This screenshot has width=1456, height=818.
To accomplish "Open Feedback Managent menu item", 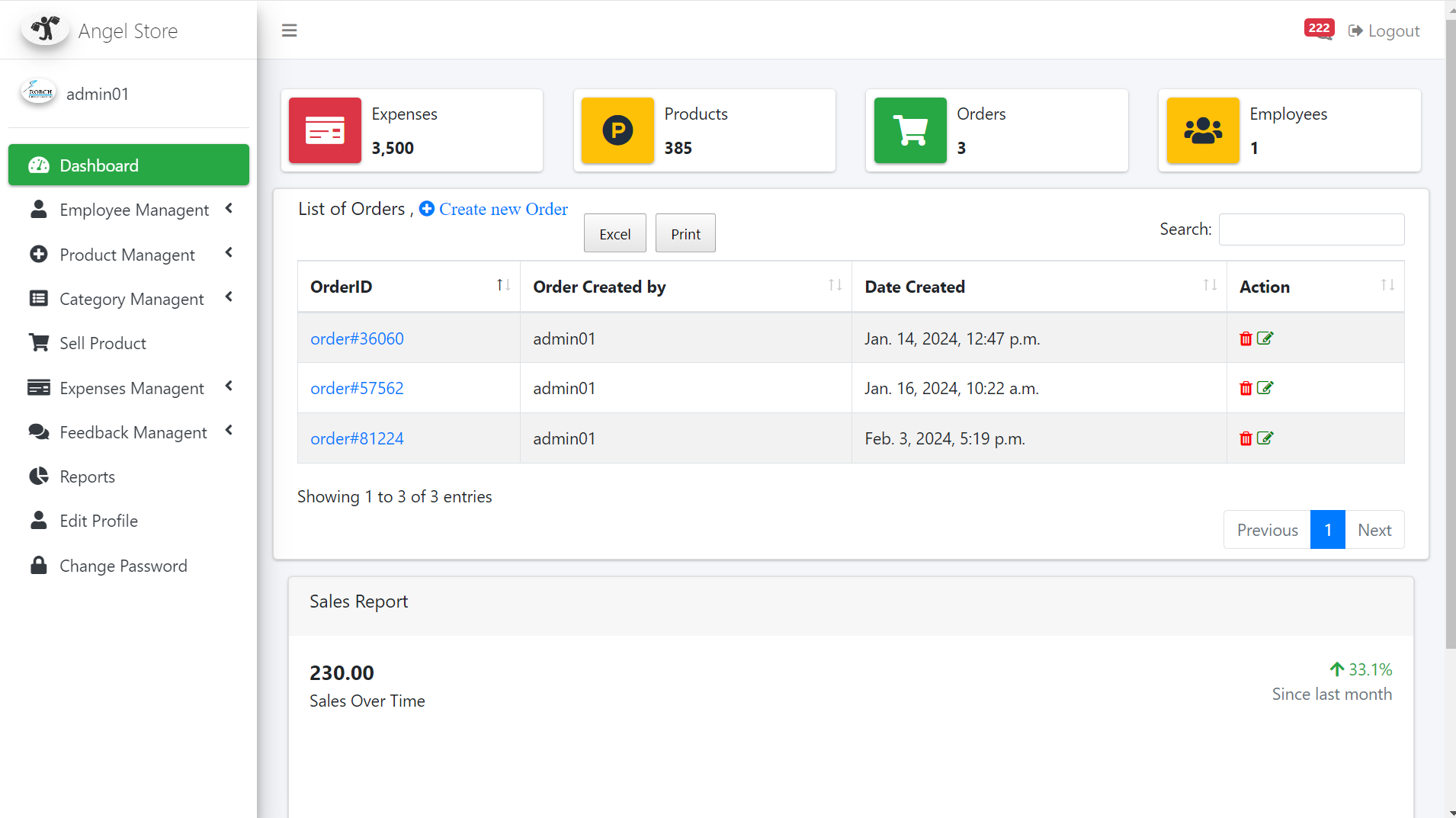I will click(129, 432).
